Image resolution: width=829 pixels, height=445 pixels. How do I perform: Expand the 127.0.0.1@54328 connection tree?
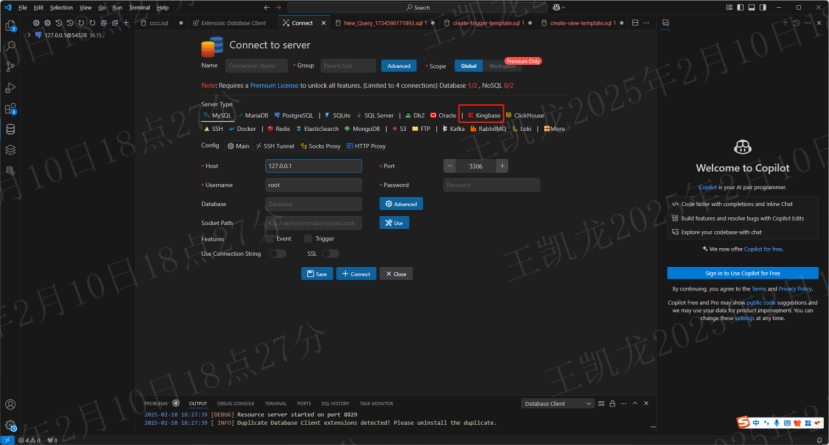[29, 35]
